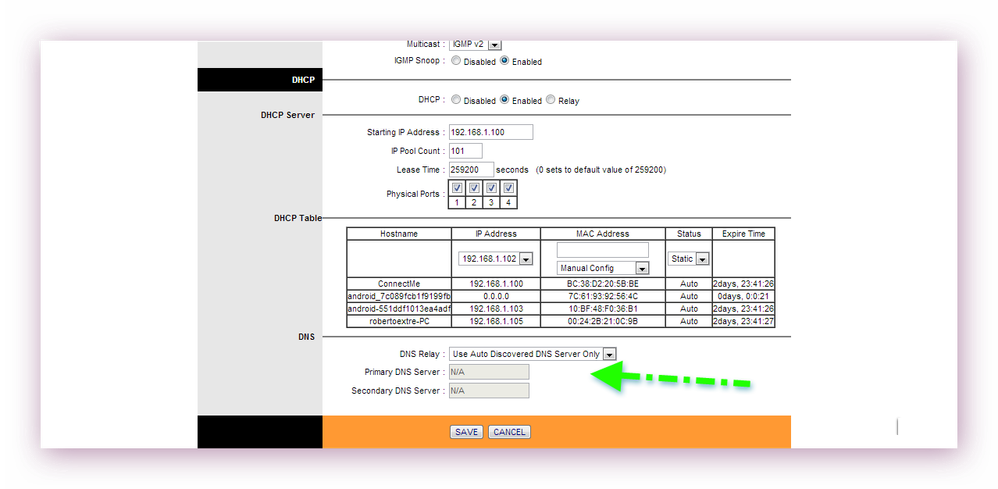
Task: Choose the DHCP Relay option
Action: coord(551,100)
